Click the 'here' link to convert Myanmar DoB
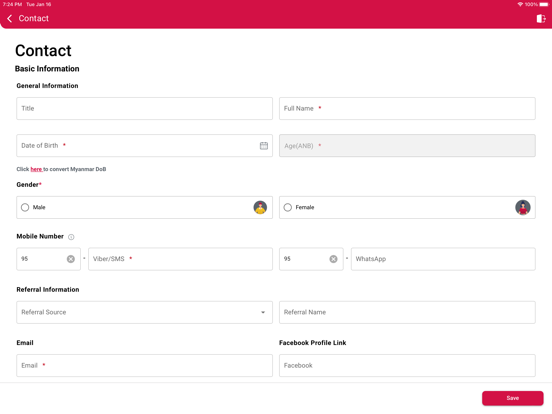Viewport: 552px width, 414px height. point(36,169)
